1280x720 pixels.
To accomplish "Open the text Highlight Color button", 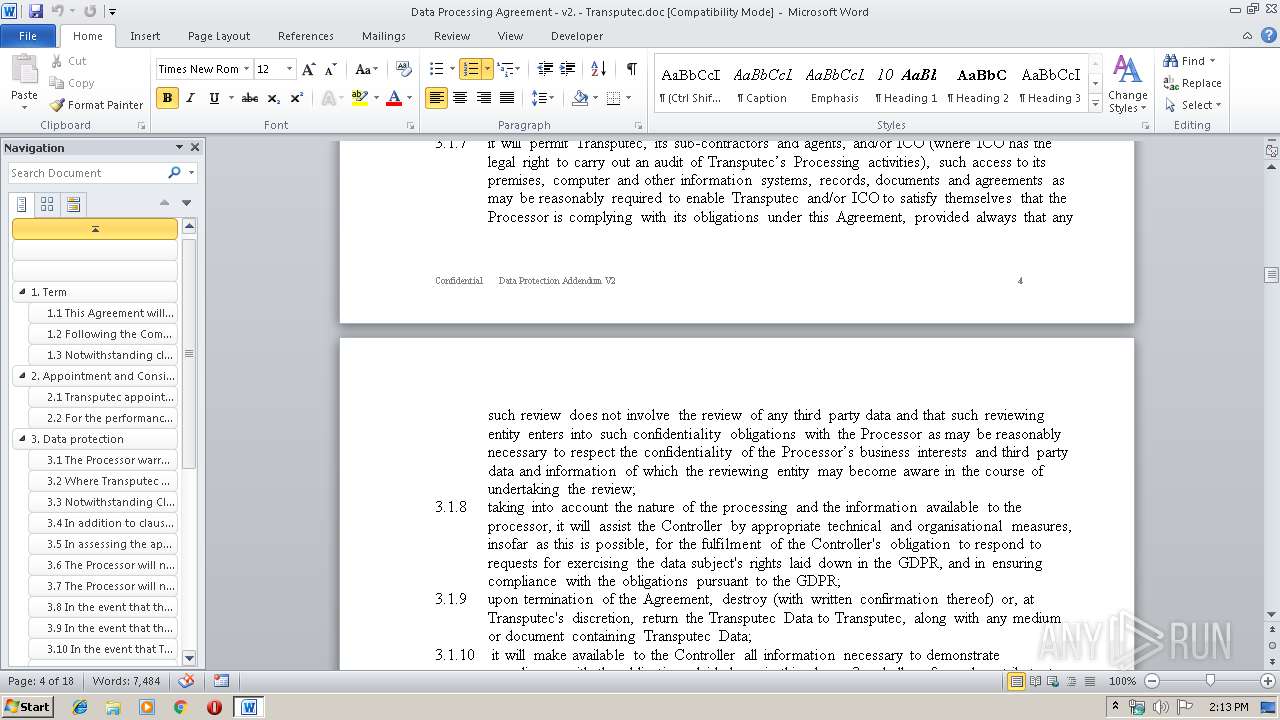I will point(359,98).
